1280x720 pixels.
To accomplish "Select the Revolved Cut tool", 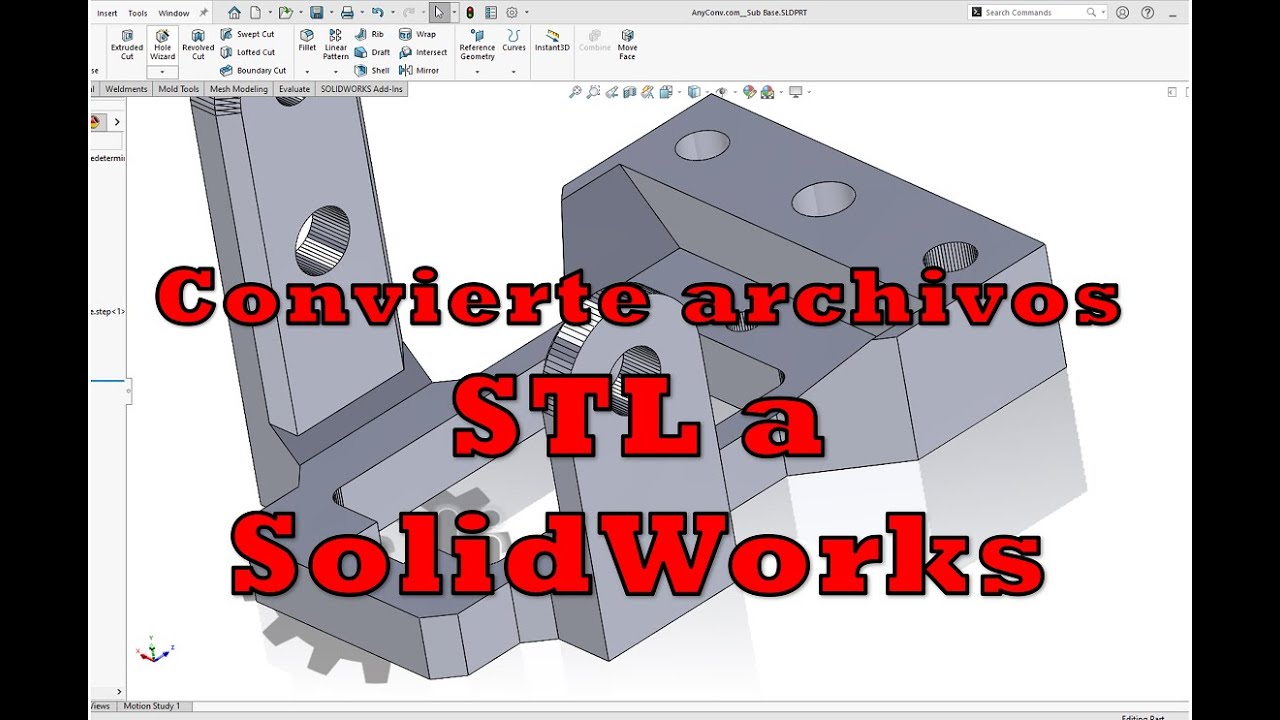I will click(x=198, y=44).
